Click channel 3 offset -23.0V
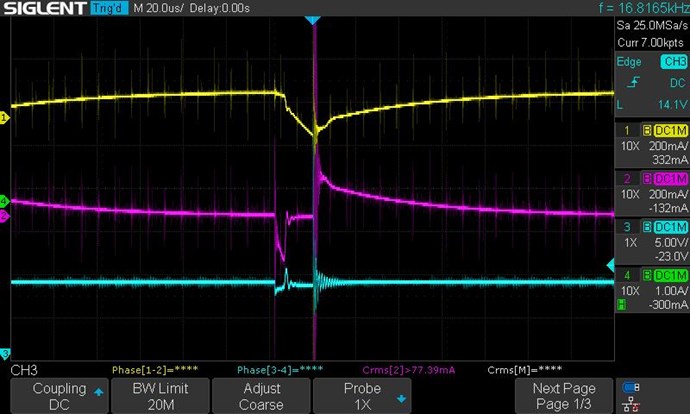Screen dimensions: 690x414 click(x=671, y=256)
